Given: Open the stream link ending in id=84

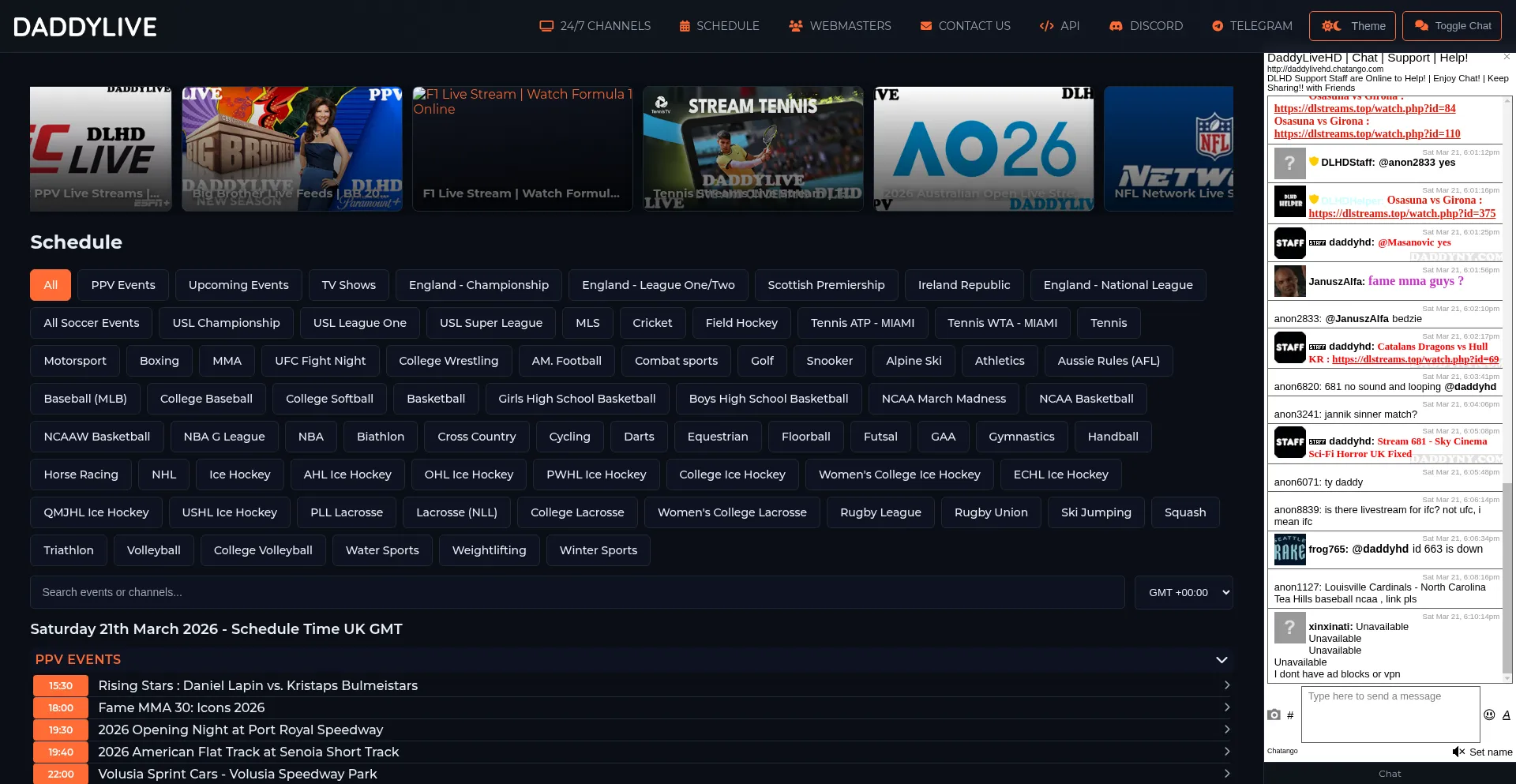Looking at the screenshot, I should coord(1364,108).
